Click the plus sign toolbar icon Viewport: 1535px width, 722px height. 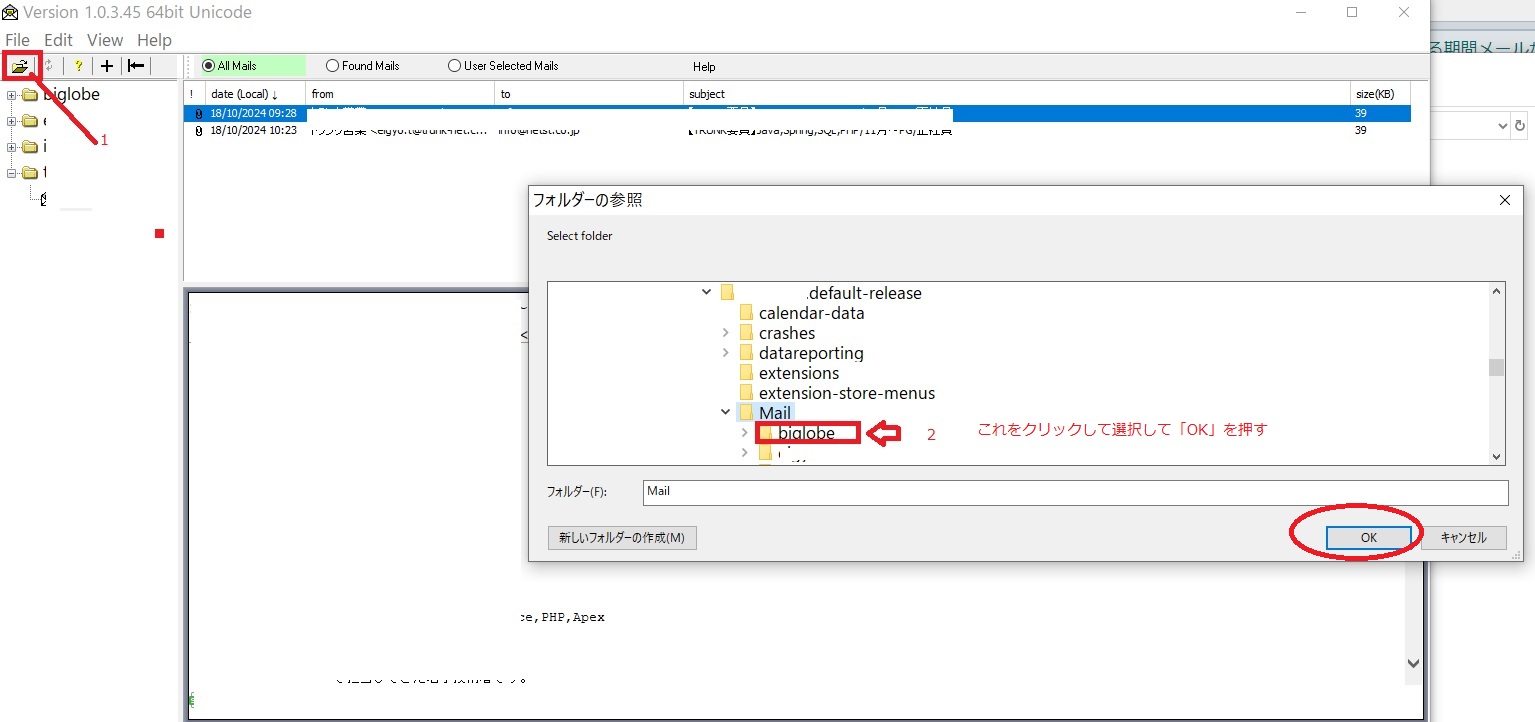point(107,66)
